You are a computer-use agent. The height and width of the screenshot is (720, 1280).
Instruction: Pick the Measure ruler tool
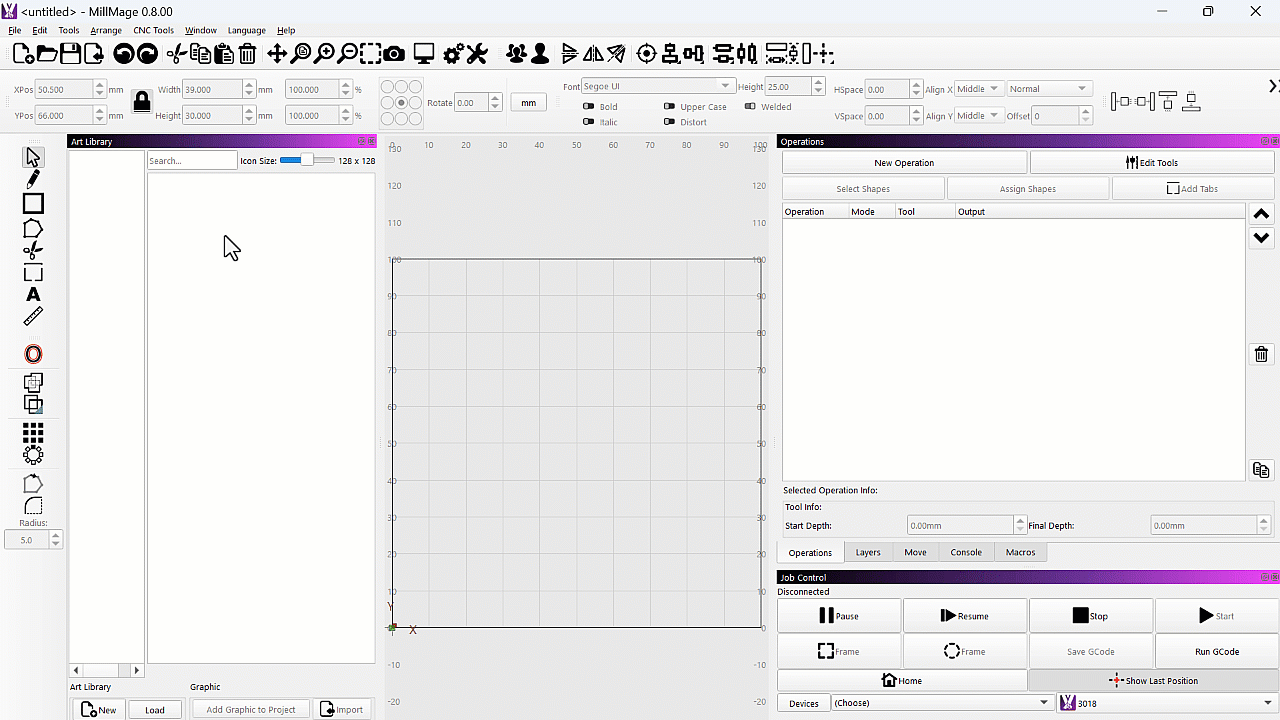(33, 317)
